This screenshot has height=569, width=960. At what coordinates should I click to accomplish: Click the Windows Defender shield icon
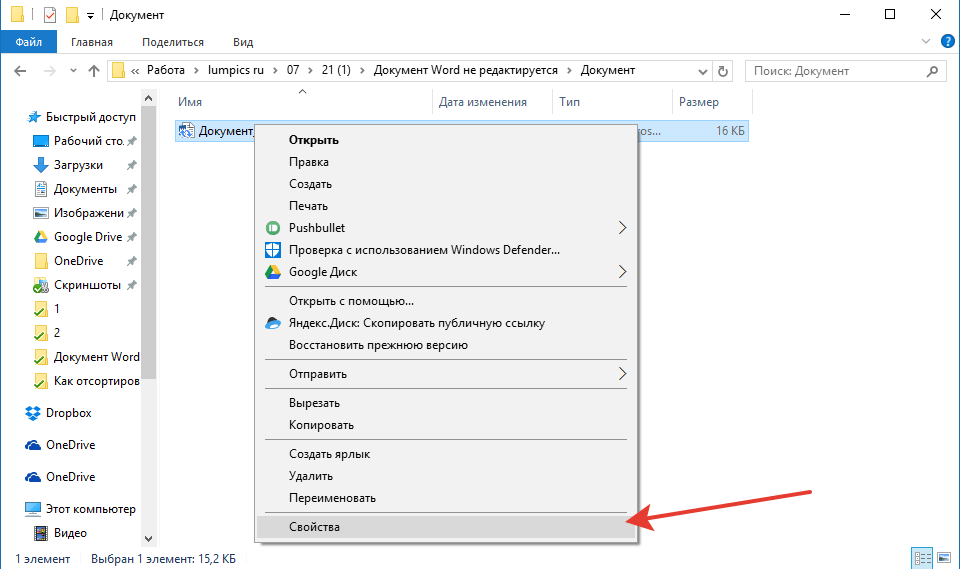click(273, 250)
